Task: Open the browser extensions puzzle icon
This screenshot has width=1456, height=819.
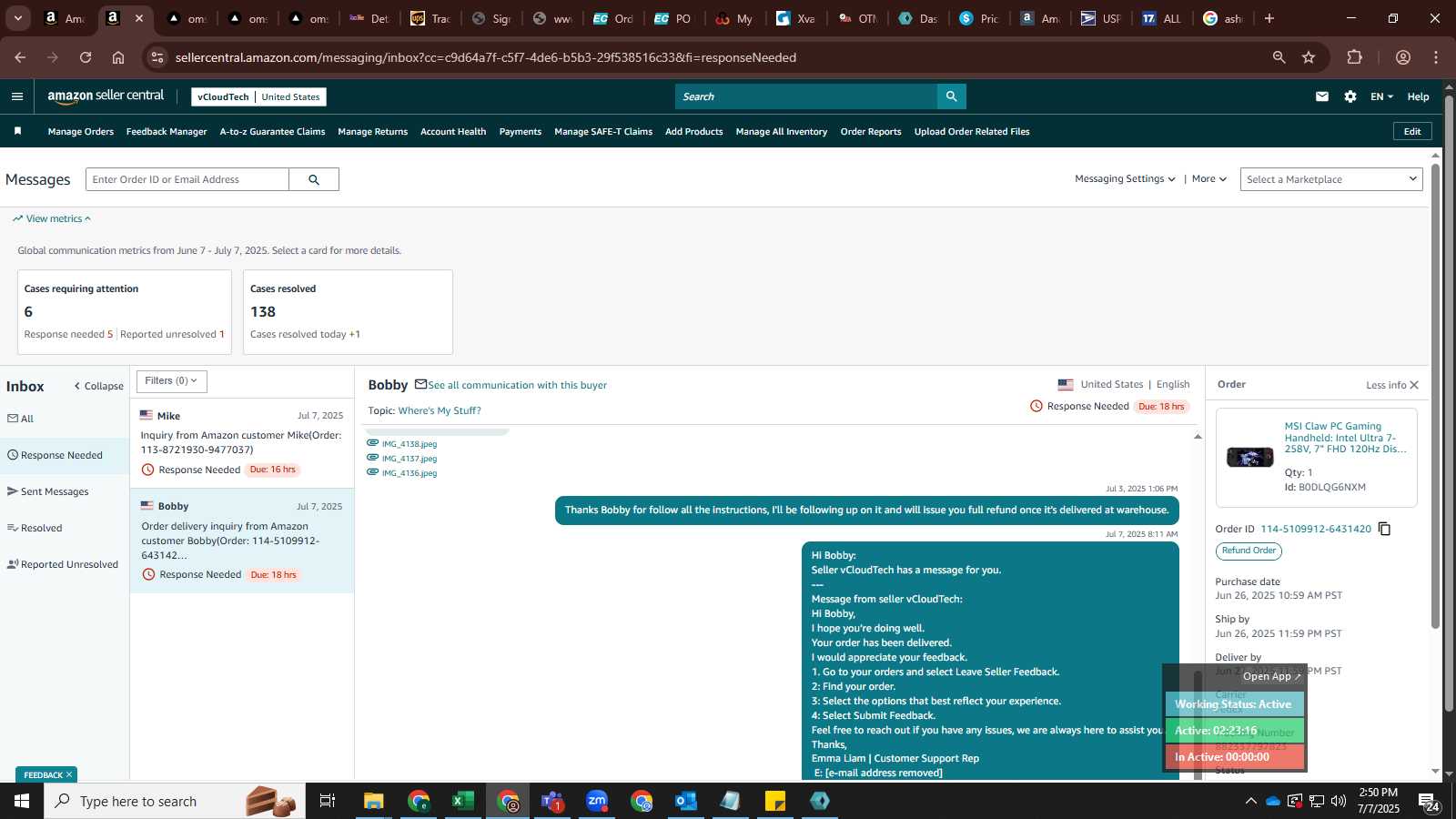Action: (1354, 57)
